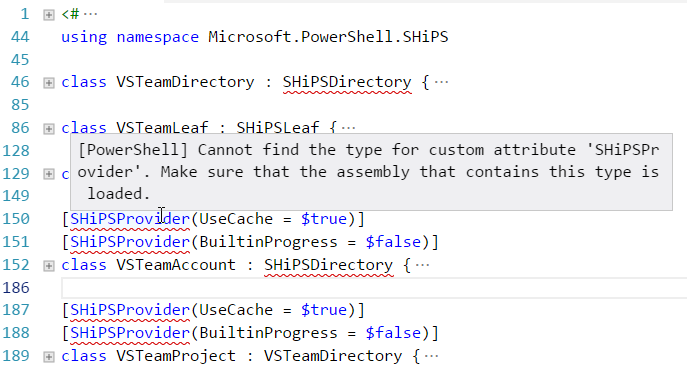Expand the VSTeamDirectory class fold
687x367 pixels.
(49, 83)
